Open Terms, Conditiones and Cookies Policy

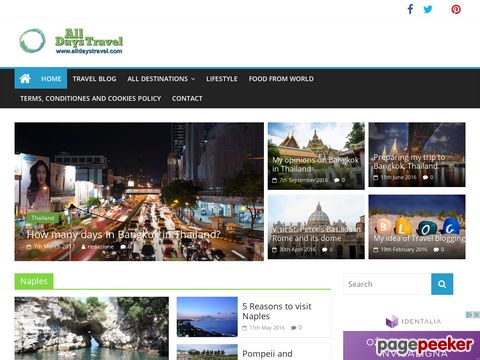pos(90,98)
